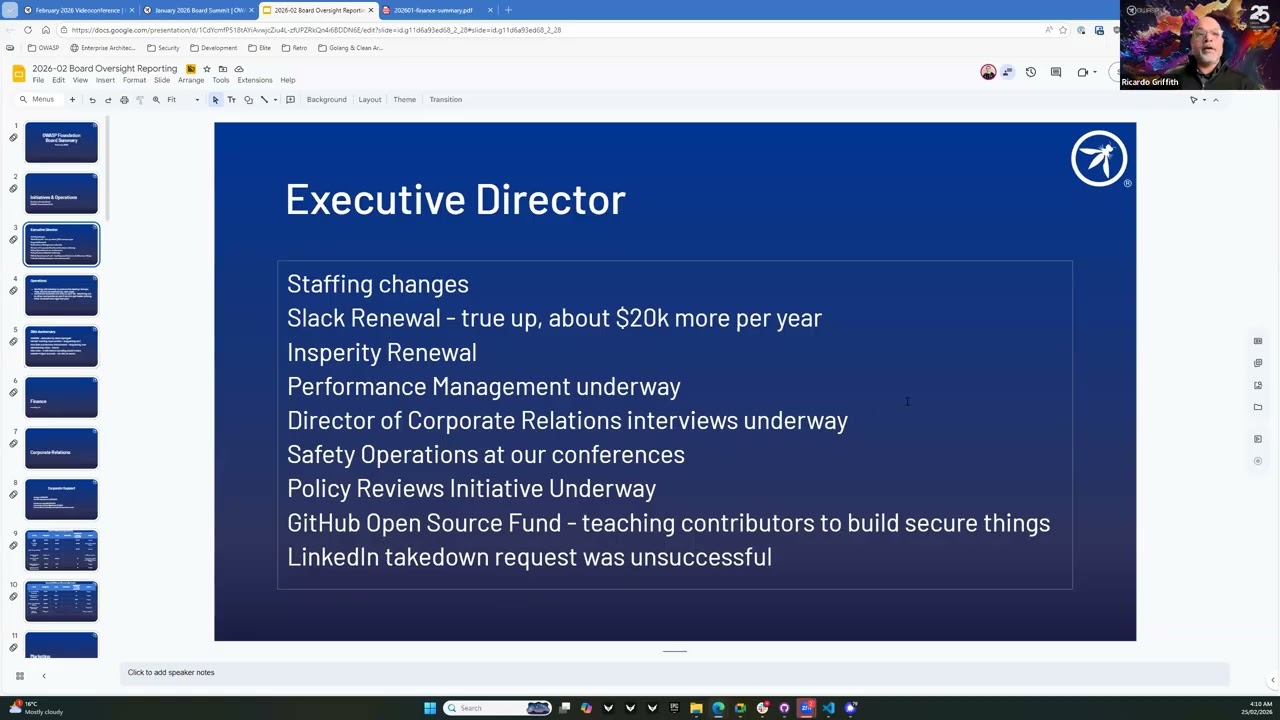Click the Background button

(x=326, y=100)
